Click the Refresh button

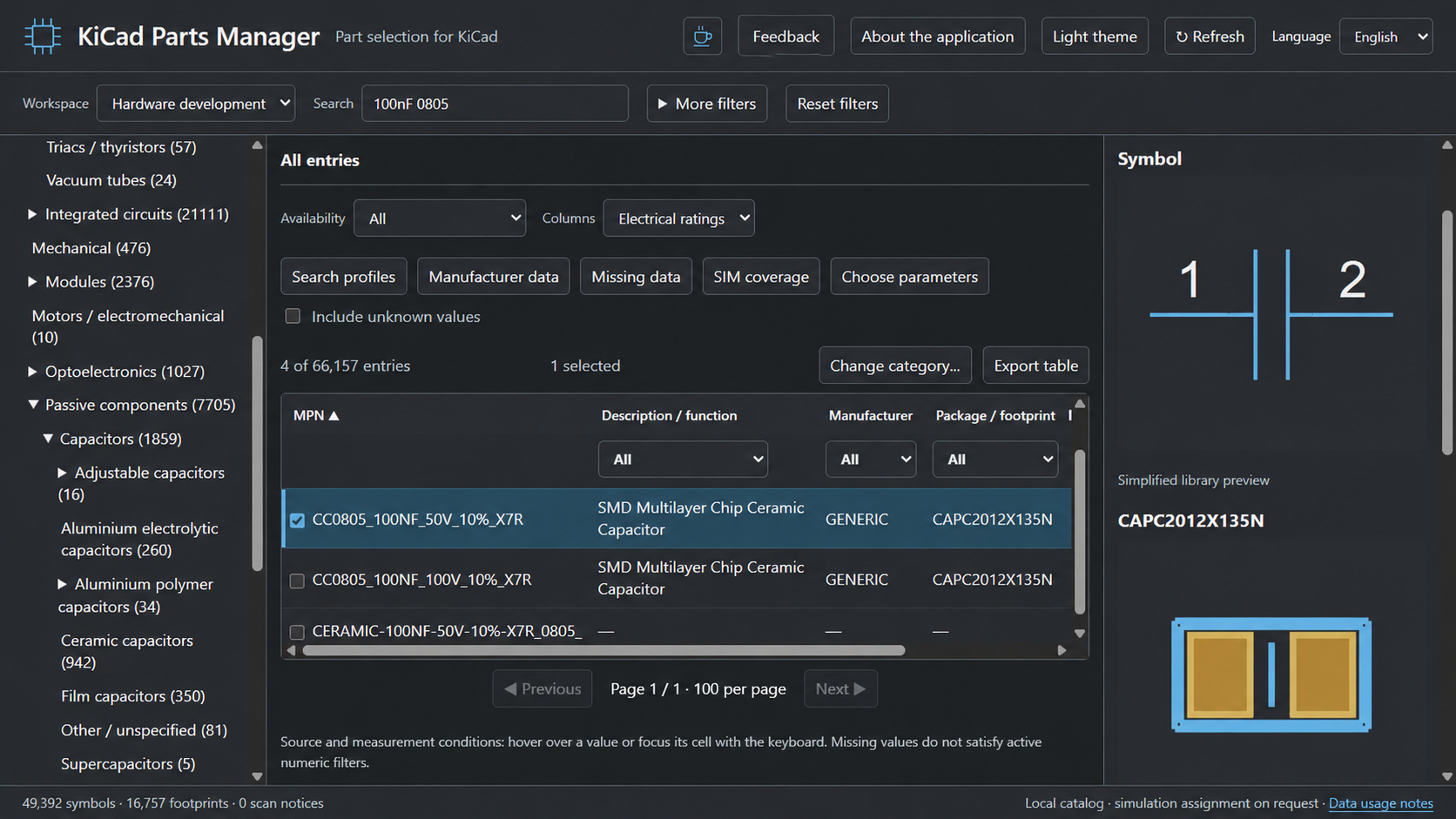pos(1210,37)
